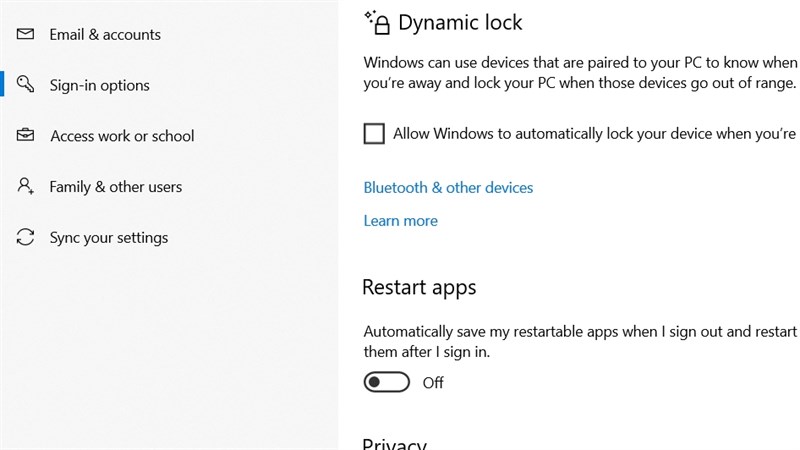Toggle the Restart apps switch on
Image resolution: width=800 pixels, height=450 pixels.
[387, 382]
